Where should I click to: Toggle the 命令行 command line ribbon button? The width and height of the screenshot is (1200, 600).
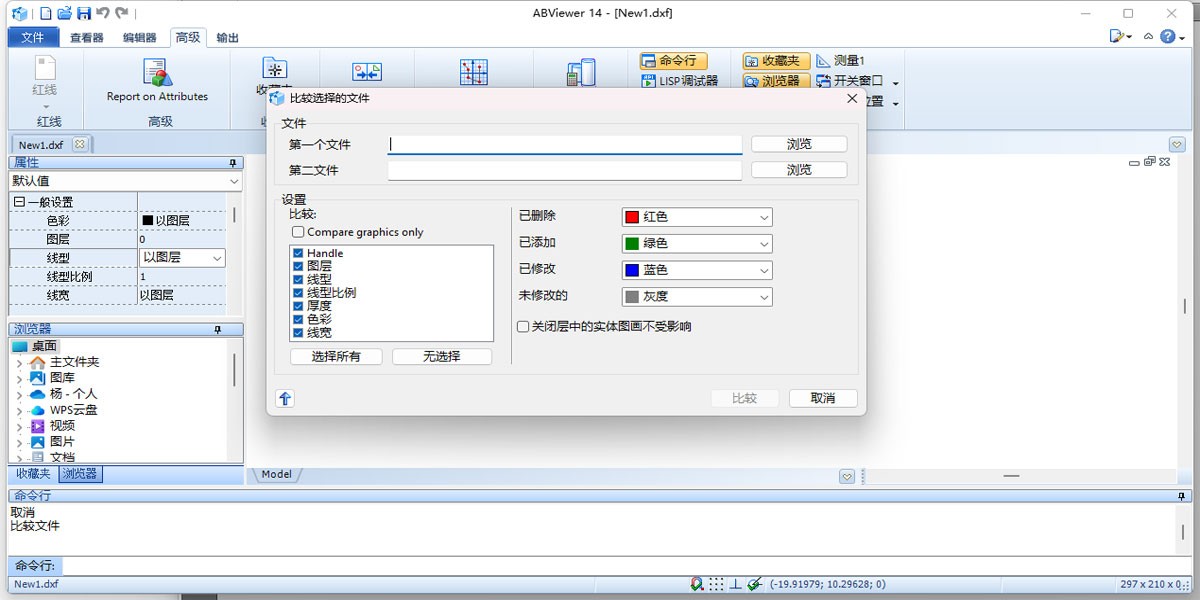point(673,61)
